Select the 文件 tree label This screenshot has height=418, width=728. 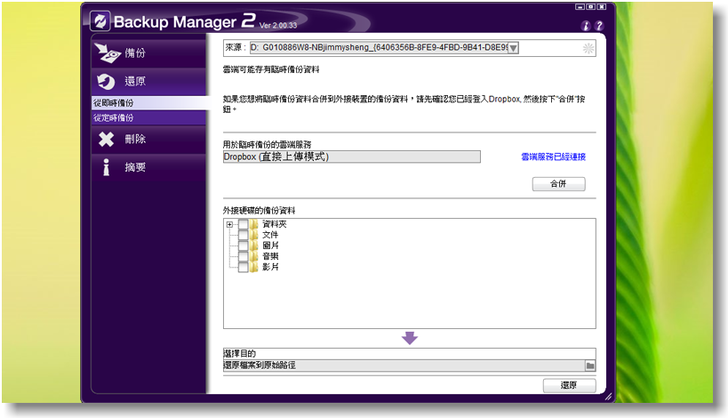tap(270, 235)
